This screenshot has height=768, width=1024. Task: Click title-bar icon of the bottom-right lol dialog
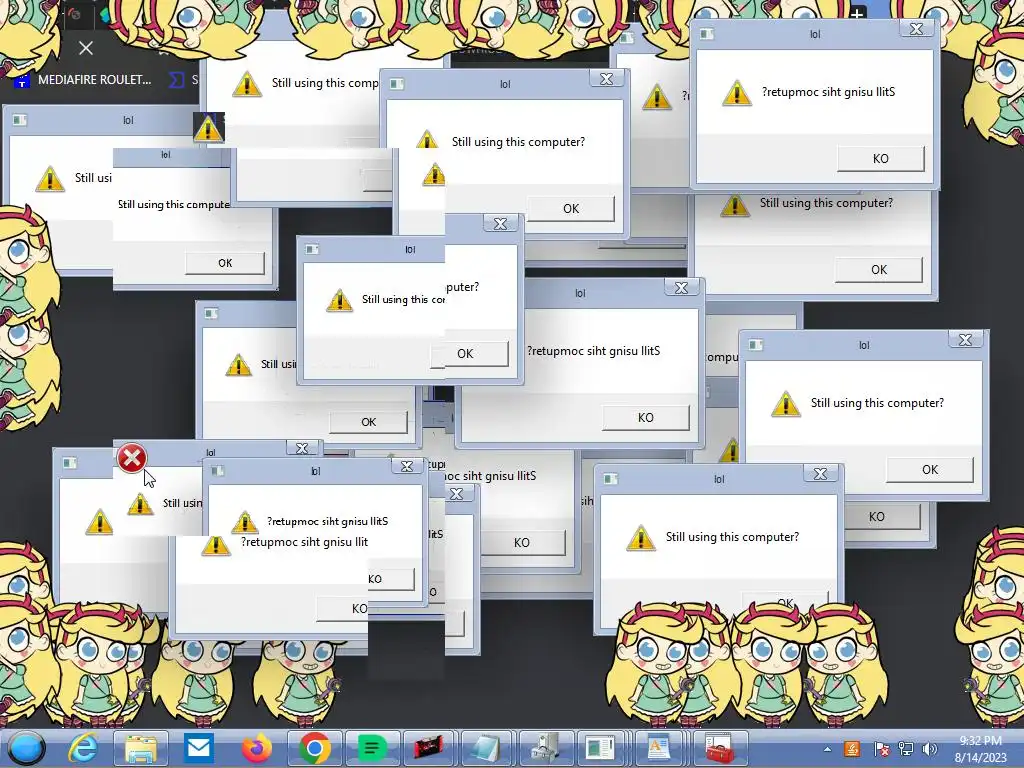pyautogui.click(x=611, y=479)
